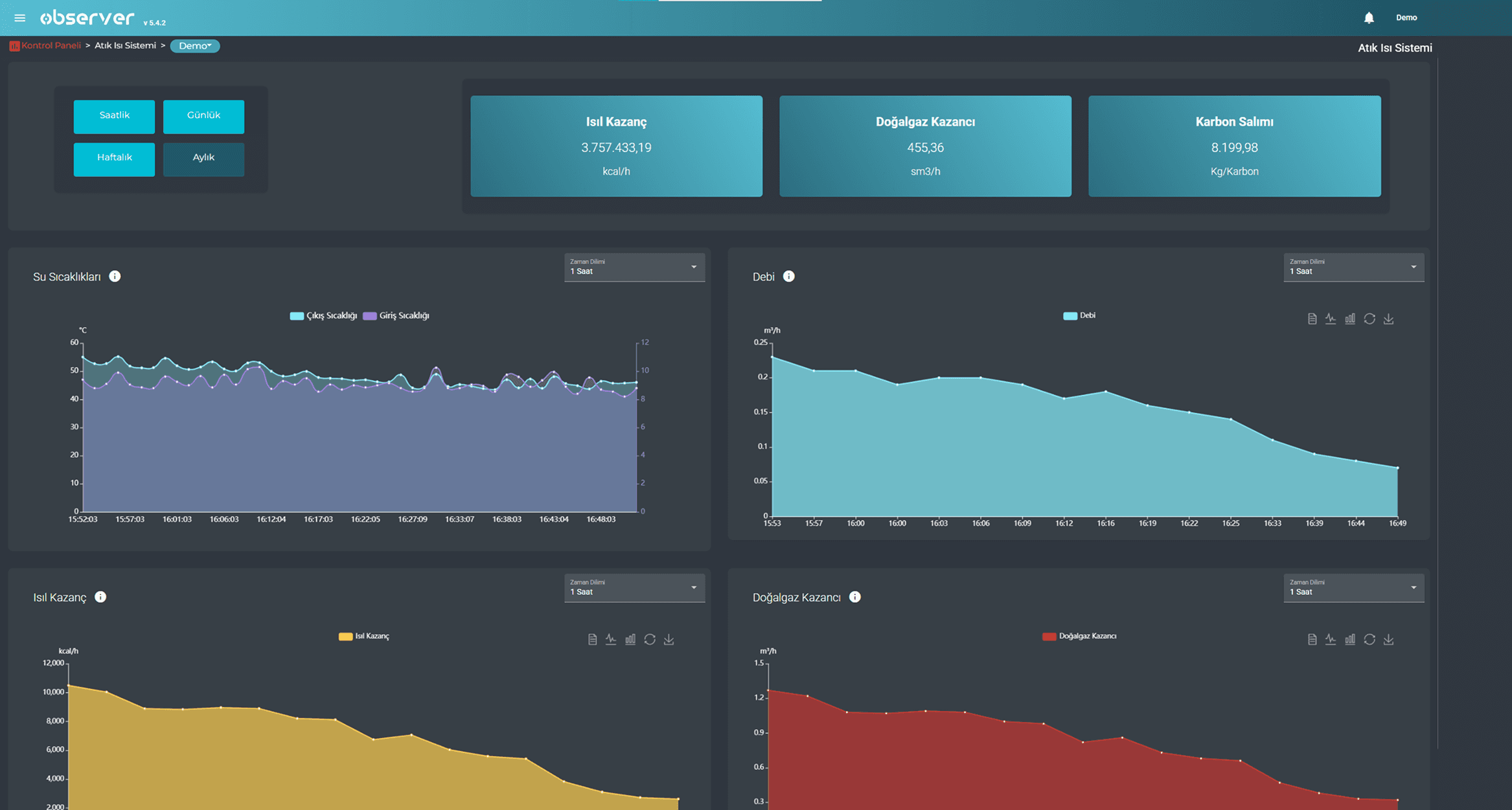Select the Haftalık period button
The height and width of the screenshot is (810, 1512).
point(114,159)
